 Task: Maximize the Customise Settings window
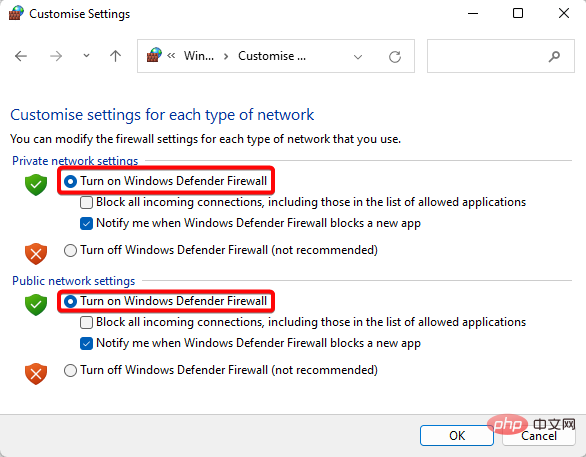[518, 13]
